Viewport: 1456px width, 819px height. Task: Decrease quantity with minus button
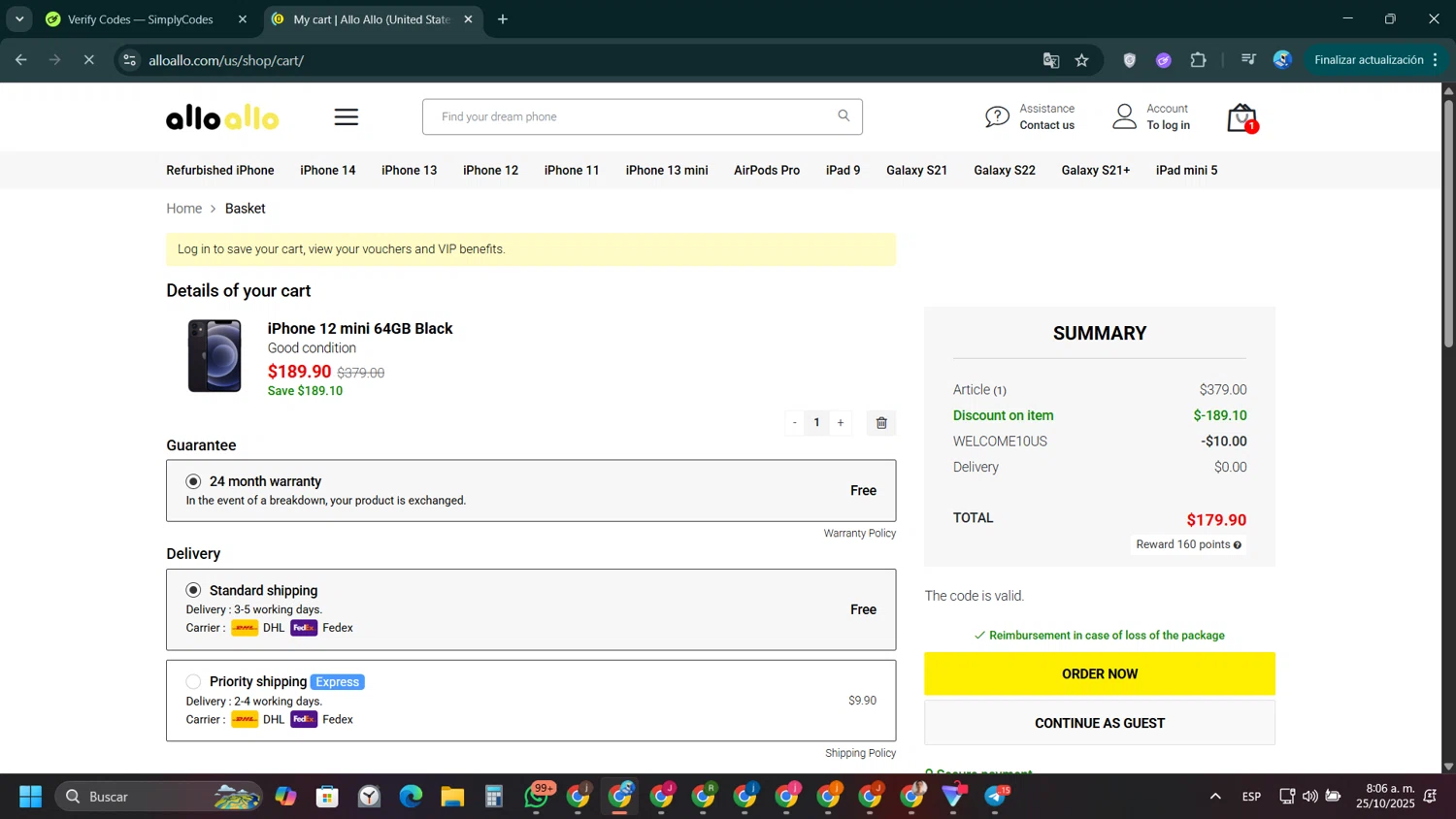pyautogui.click(x=795, y=423)
